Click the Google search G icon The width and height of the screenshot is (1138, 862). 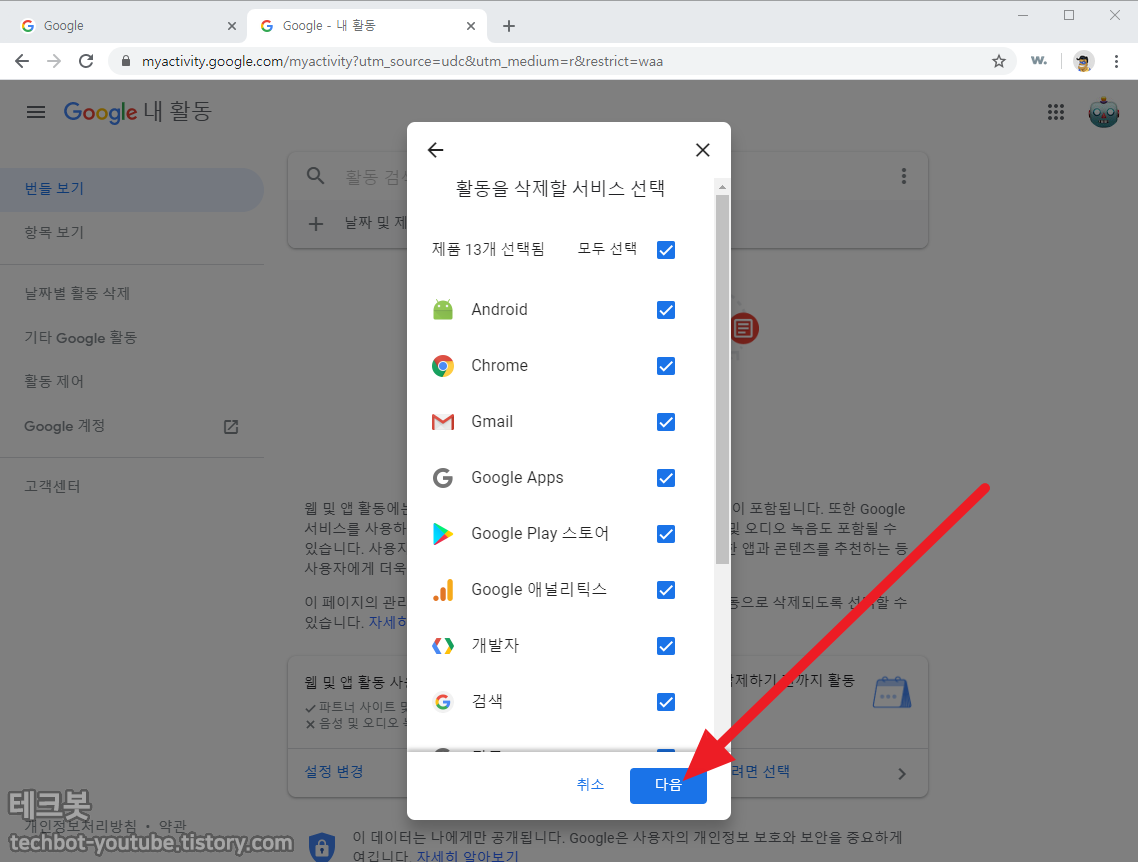(x=443, y=702)
